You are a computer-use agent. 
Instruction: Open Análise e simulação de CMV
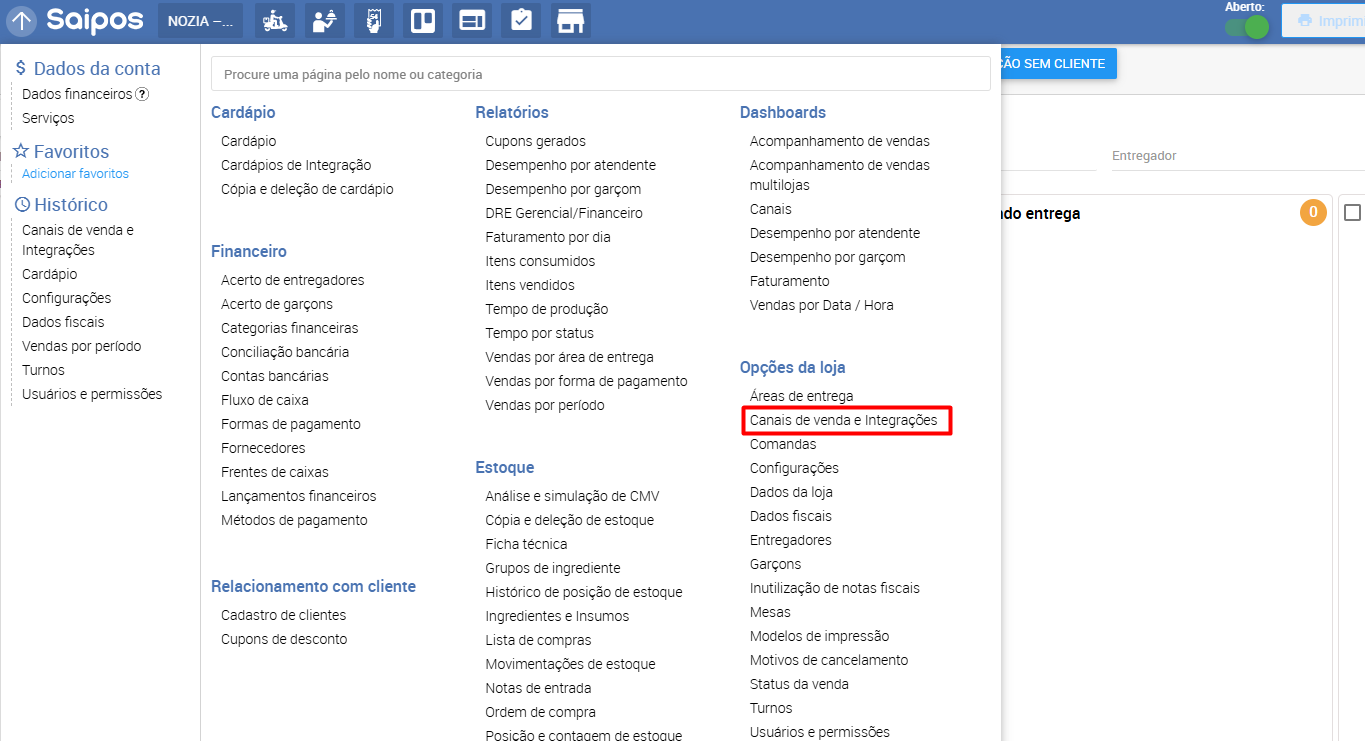tap(572, 496)
